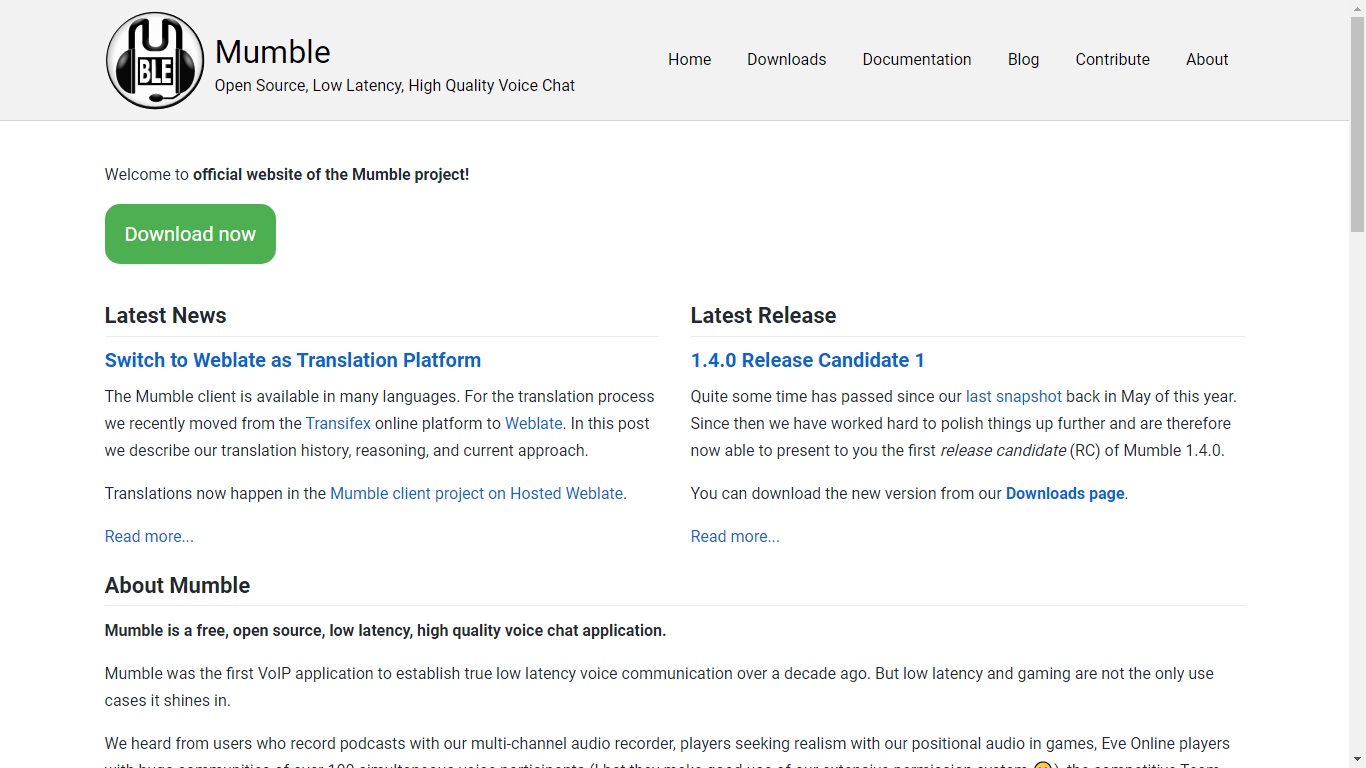Open 'Switch to Weblate as Translation Platform' article
The image size is (1366, 768).
click(293, 360)
